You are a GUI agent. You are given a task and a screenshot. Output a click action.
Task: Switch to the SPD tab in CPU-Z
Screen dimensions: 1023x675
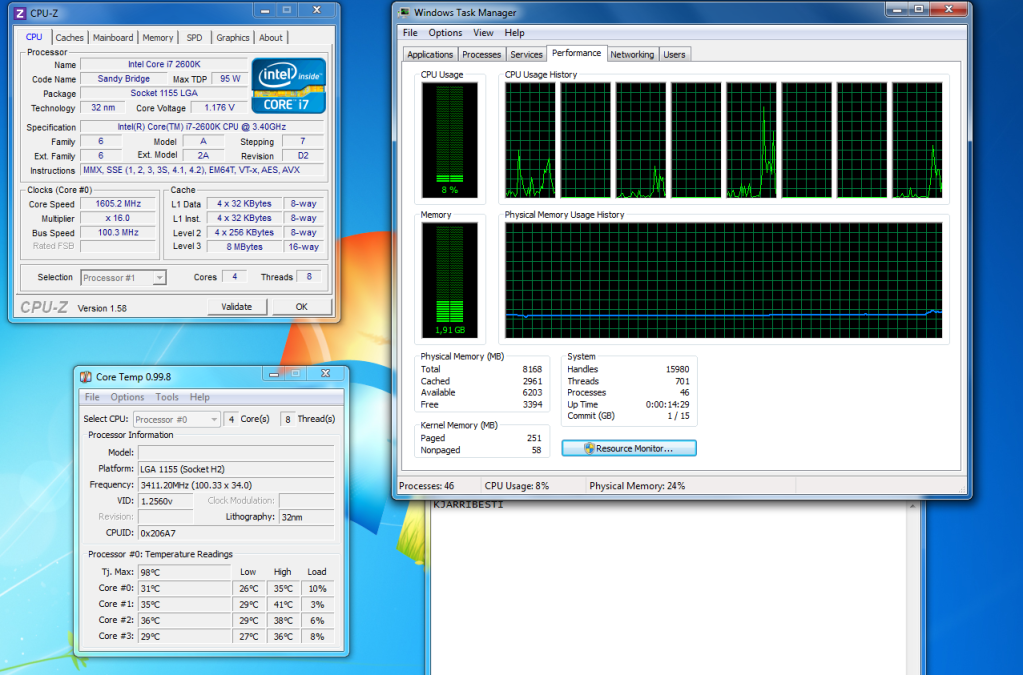(x=194, y=38)
